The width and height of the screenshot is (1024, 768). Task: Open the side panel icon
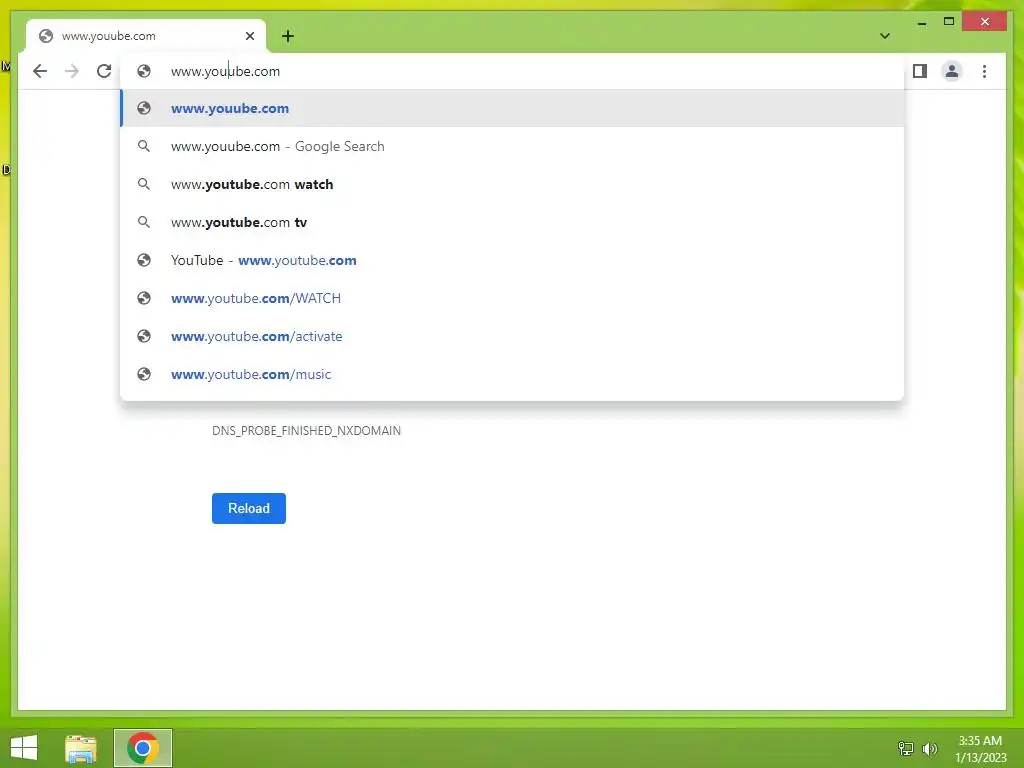click(920, 71)
